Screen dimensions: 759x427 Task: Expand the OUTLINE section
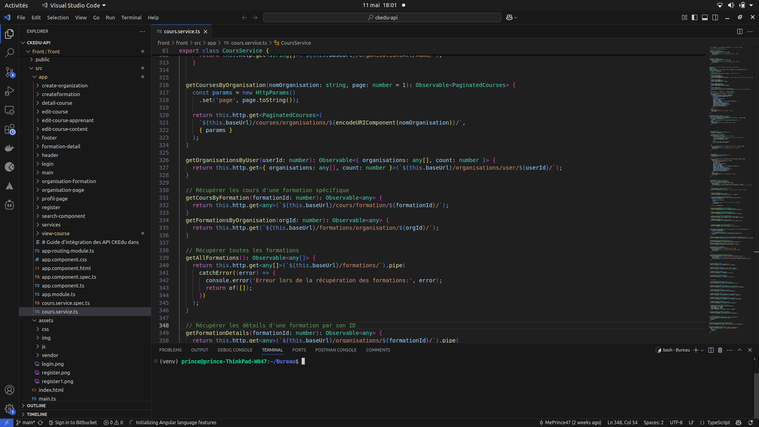click(36, 406)
